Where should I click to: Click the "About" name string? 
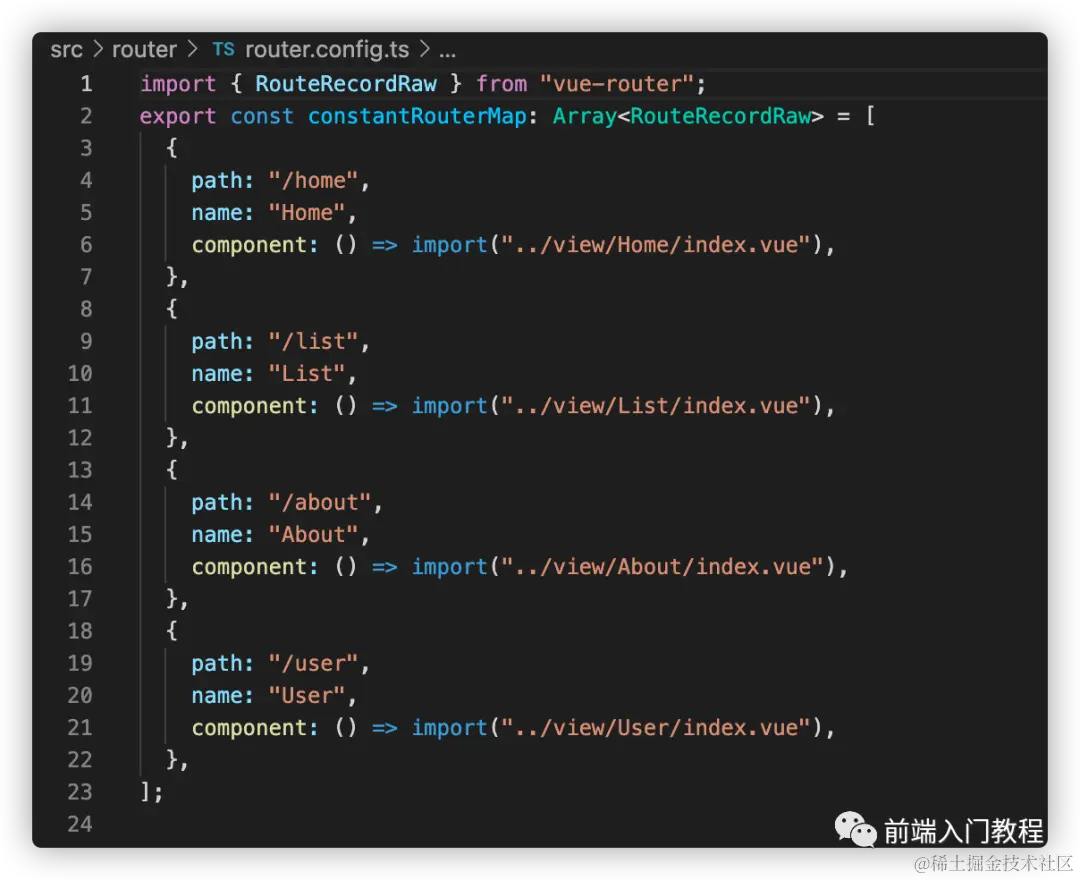[x=313, y=534]
